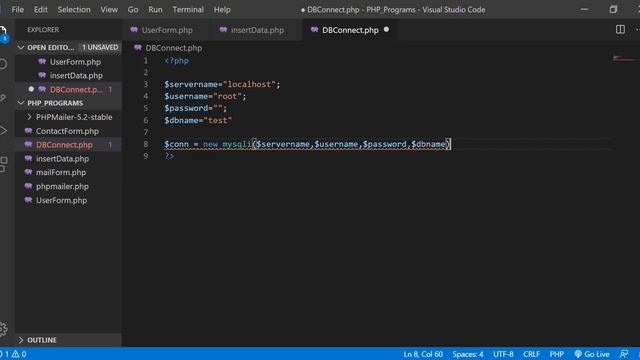The height and width of the screenshot is (360, 640).
Task: Open the Edit menu
Action: (40, 9)
